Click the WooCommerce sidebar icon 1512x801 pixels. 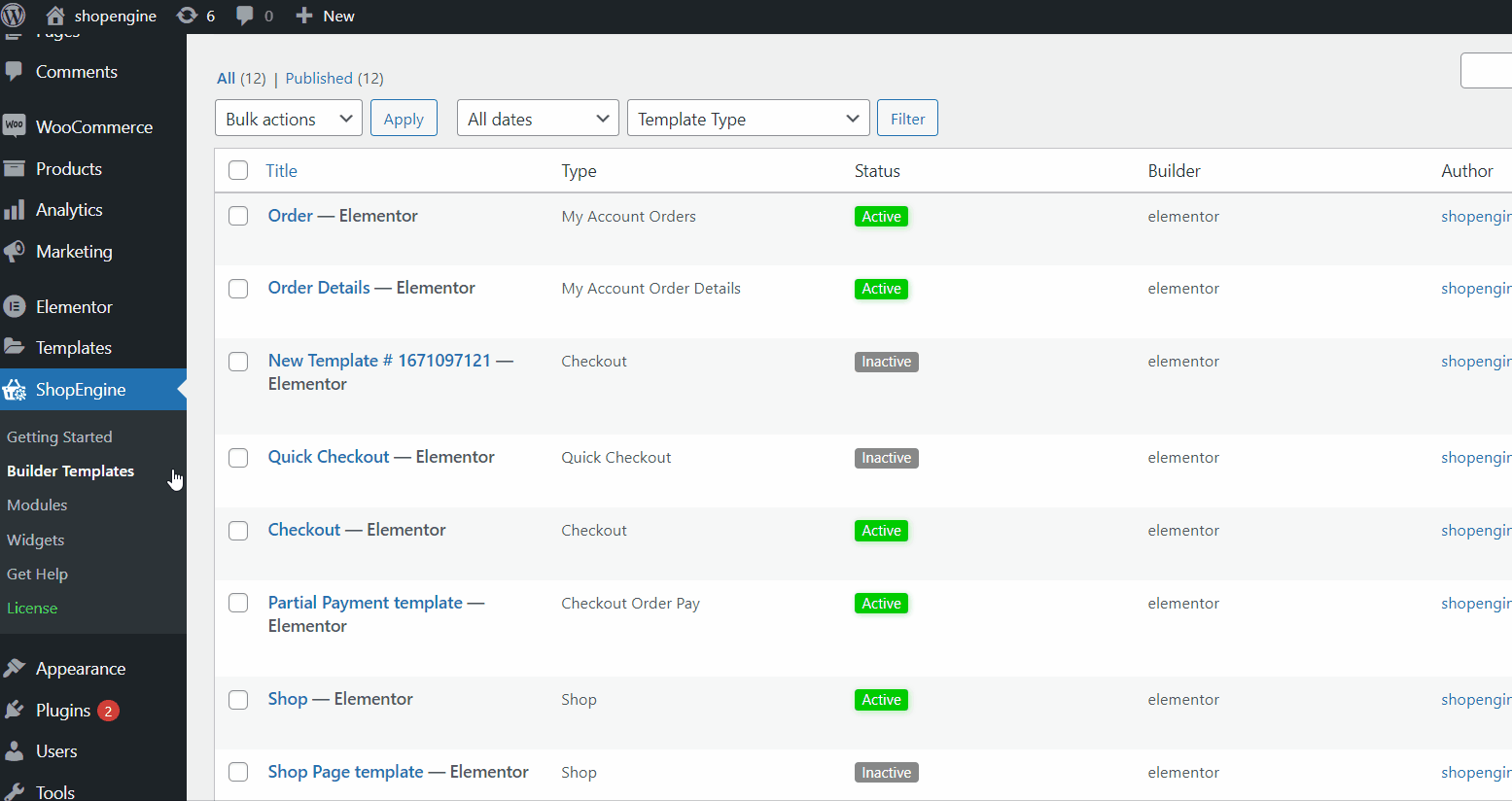tap(14, 126)
